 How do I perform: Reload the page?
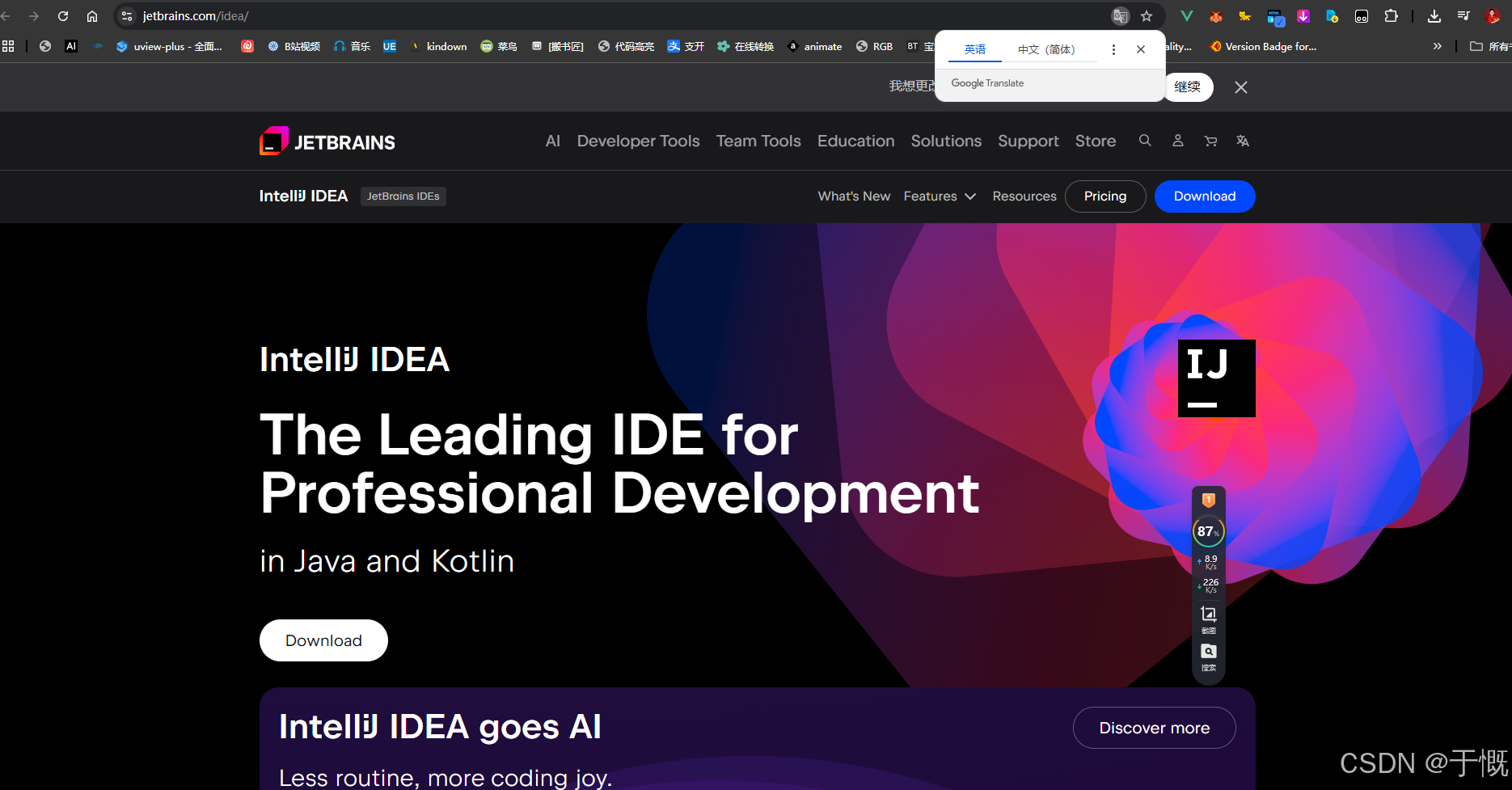(x=63, y=16)
